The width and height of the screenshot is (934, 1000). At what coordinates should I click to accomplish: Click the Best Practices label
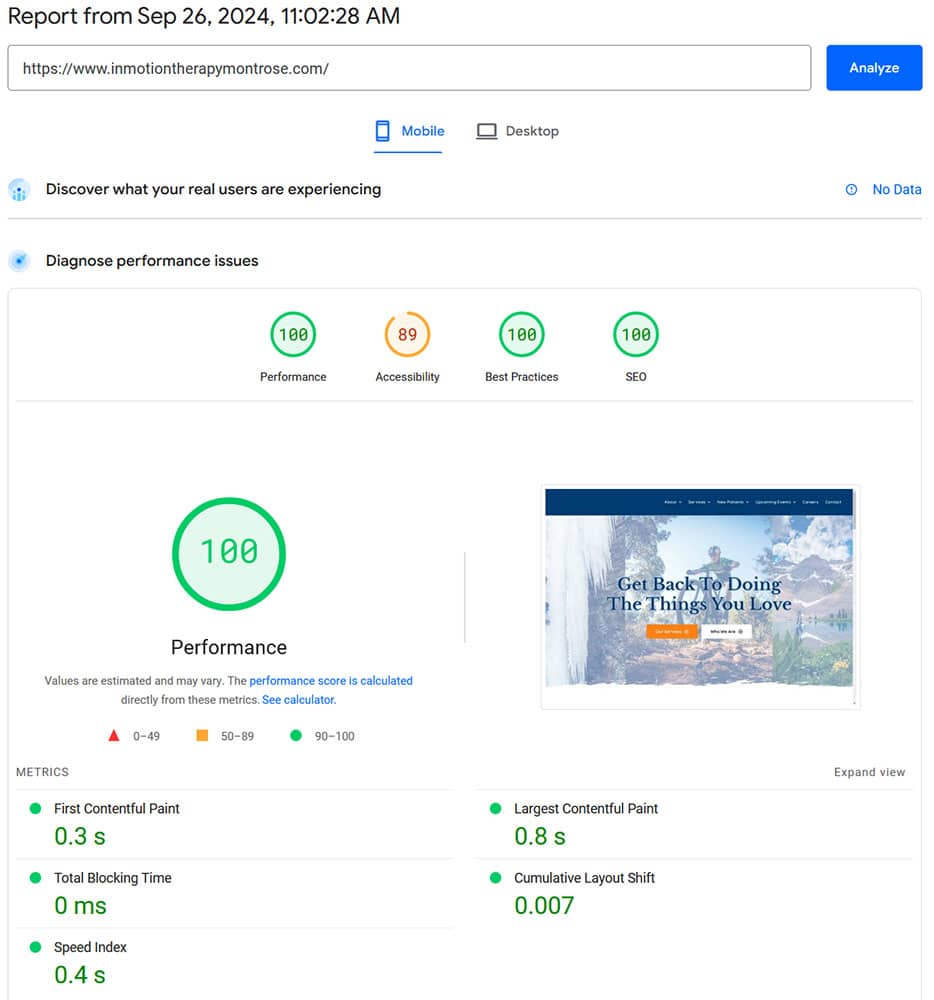[522, 377]
